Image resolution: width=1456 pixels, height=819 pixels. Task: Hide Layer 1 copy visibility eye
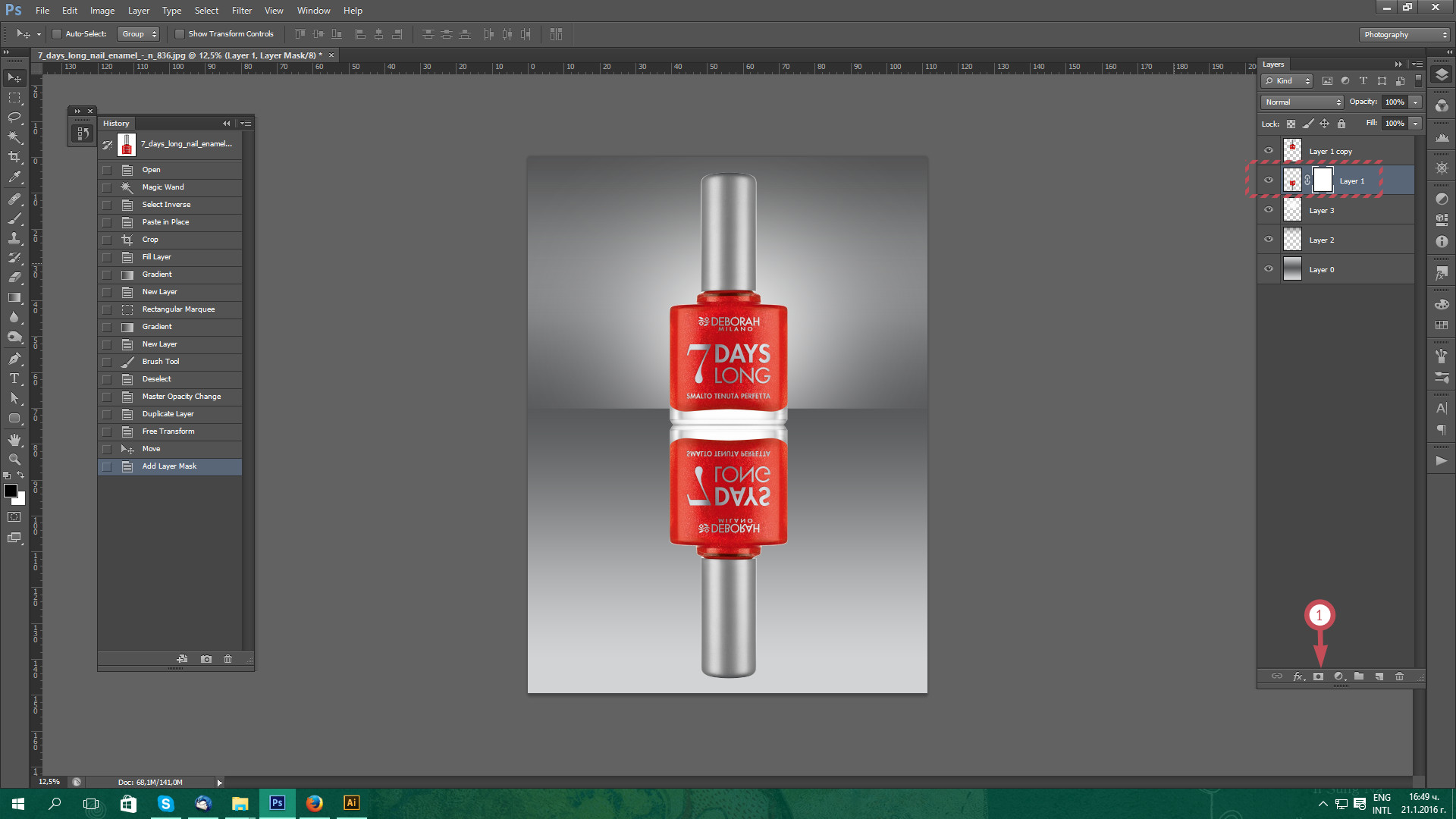[1269, 151]
